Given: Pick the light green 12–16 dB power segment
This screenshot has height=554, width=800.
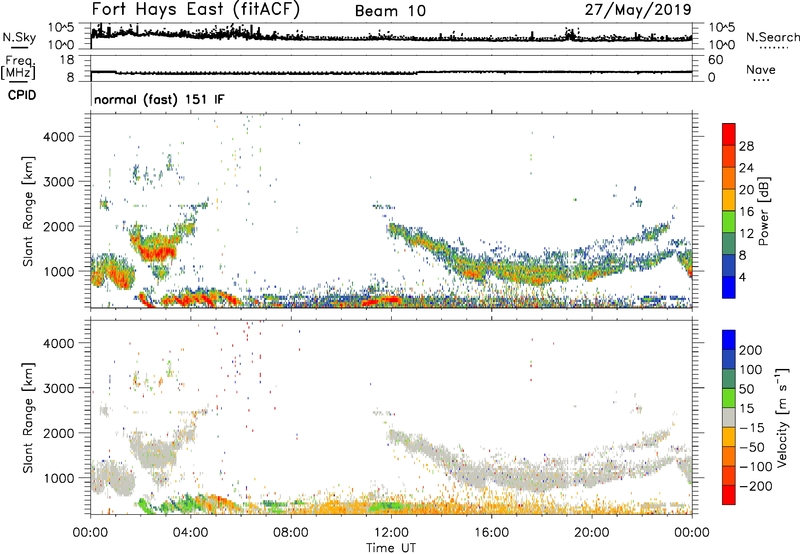Looking at the screenshot, I should click(729, 221).
